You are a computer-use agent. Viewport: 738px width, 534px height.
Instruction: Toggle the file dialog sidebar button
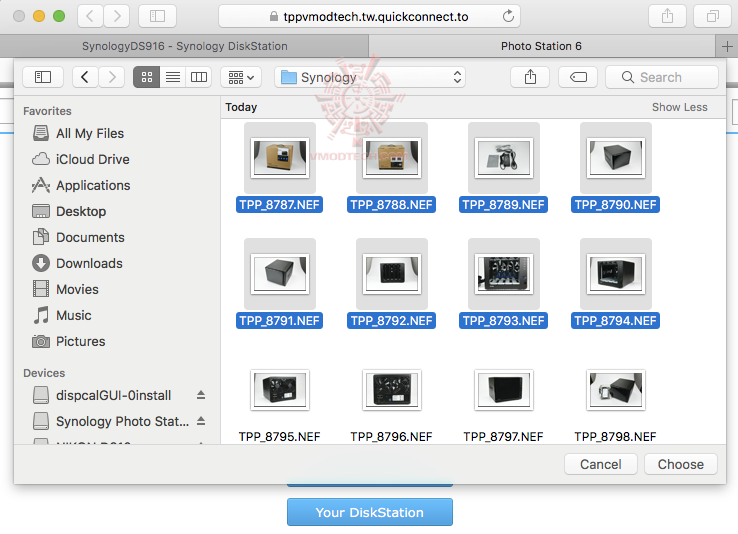(x=43, y=77)
